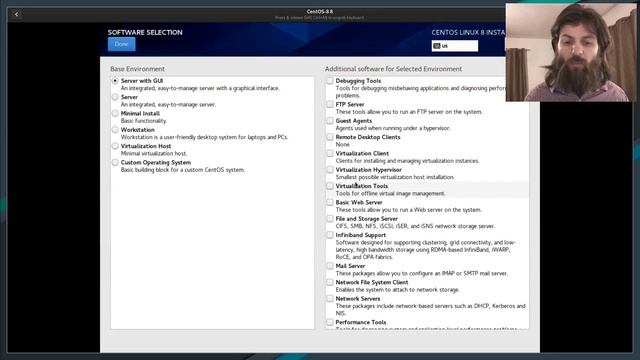Enable the Infiniband Support checkbox
640x360 pixels.
330,235
